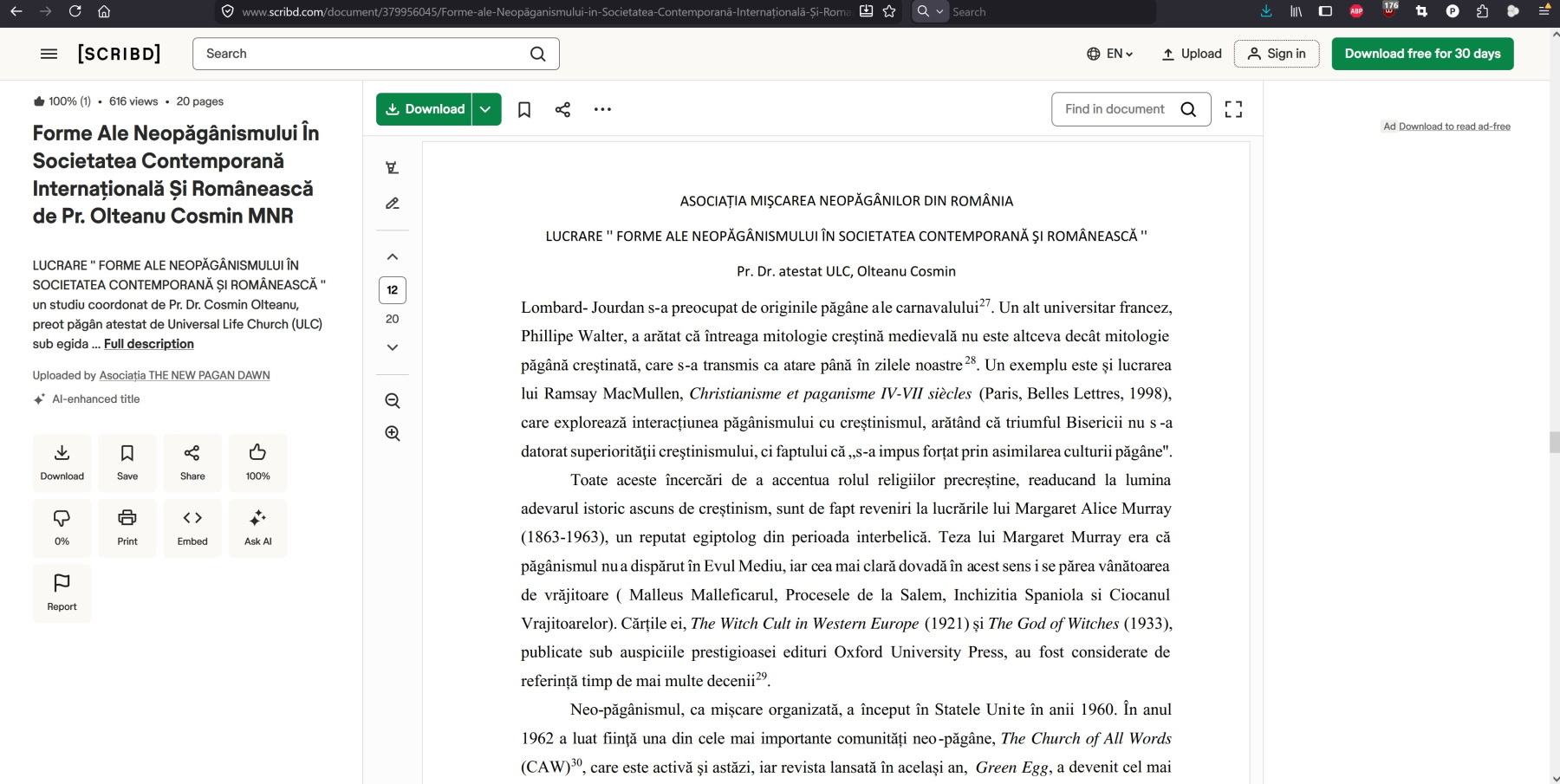Click the zoom out magnifier icon
This screenshot has width=1560, height=784.
393,401
